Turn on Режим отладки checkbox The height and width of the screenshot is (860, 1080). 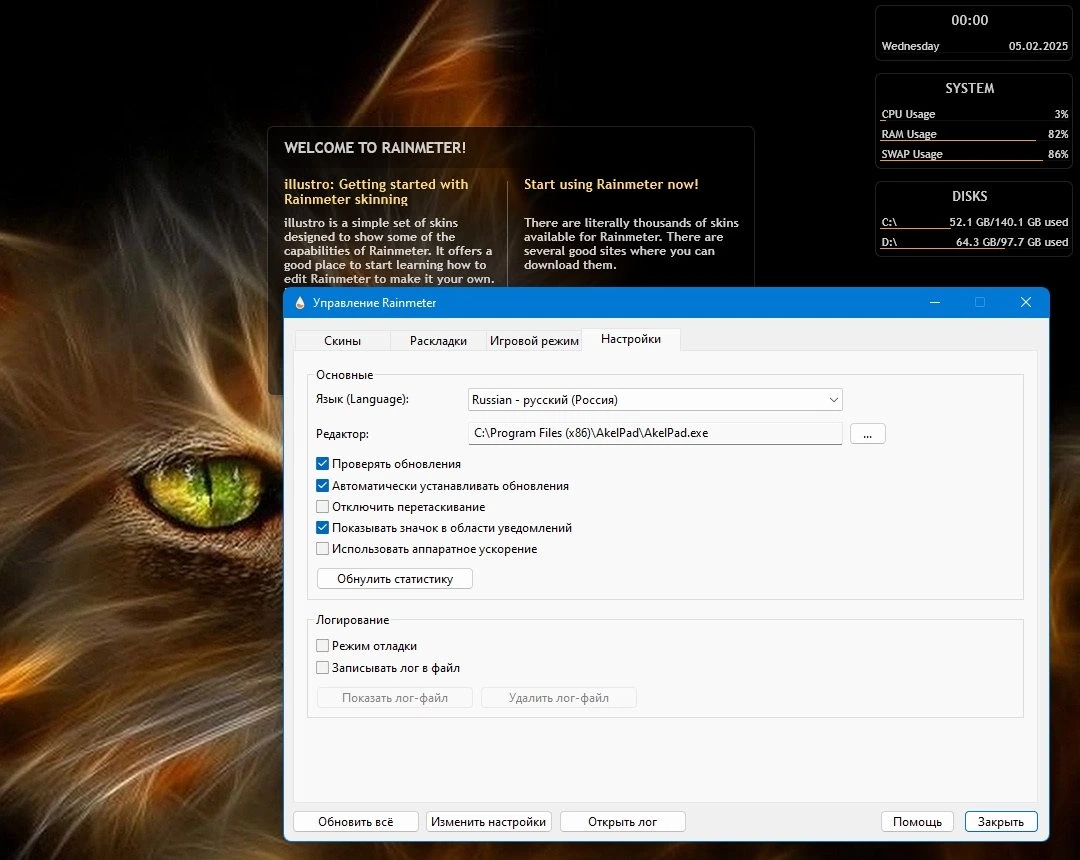tap(322, 646)
